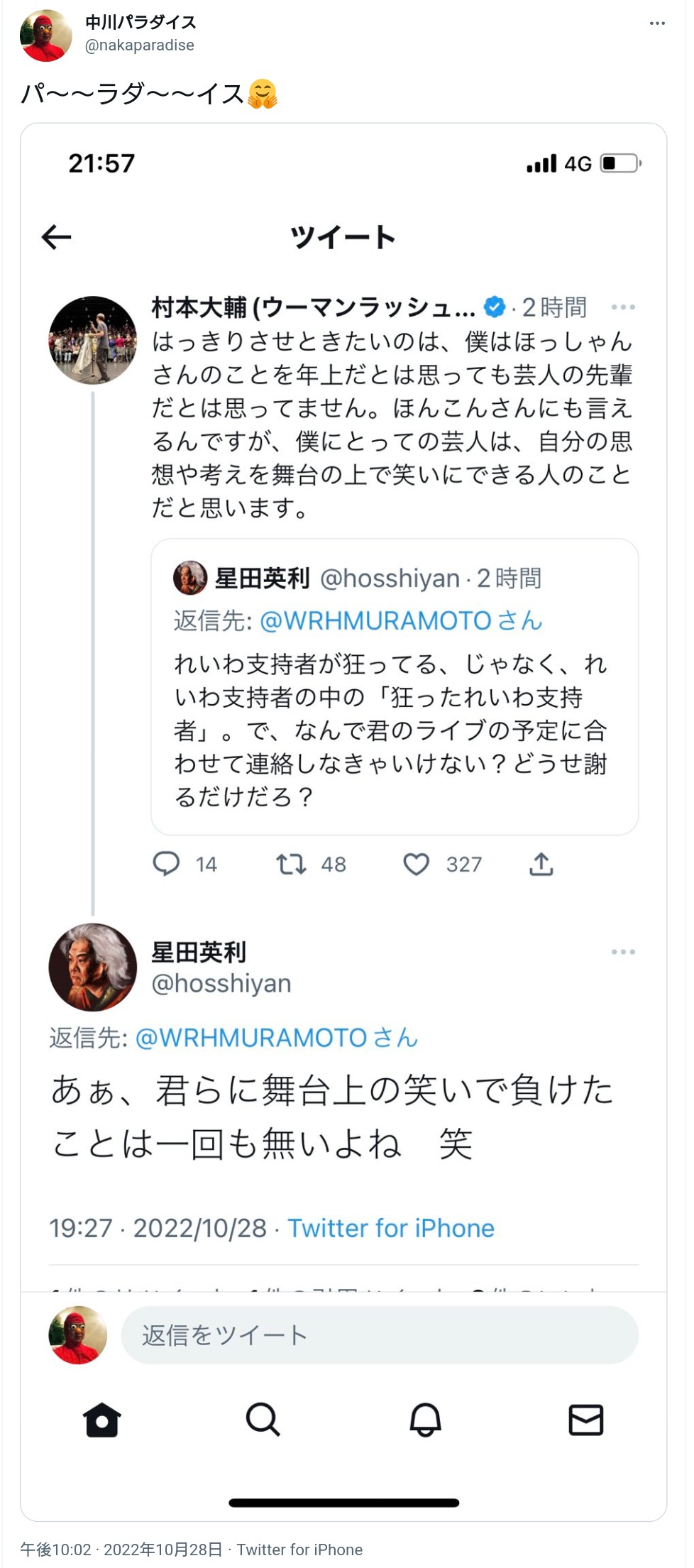This screenshot has height=1568, width=694.
Task: Like the tweet with heart icon
Action: click(x=417, y=864)
